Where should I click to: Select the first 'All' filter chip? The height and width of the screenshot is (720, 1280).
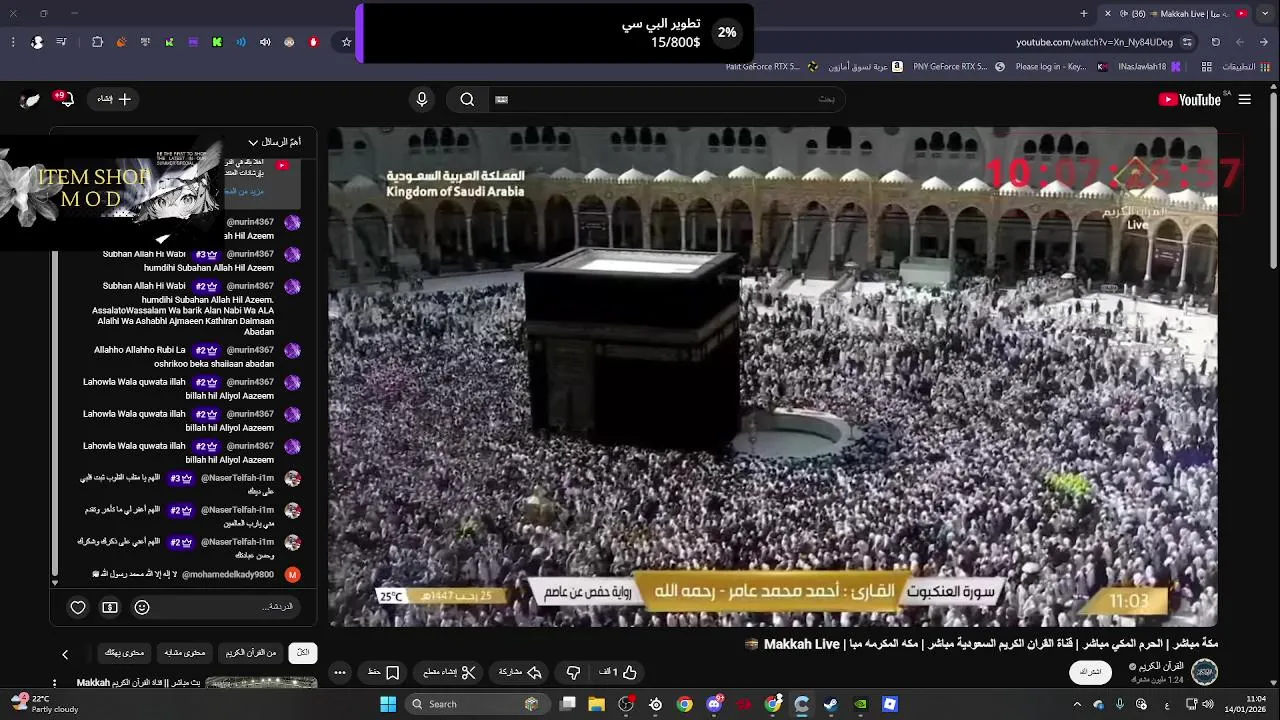click(302, 652)
